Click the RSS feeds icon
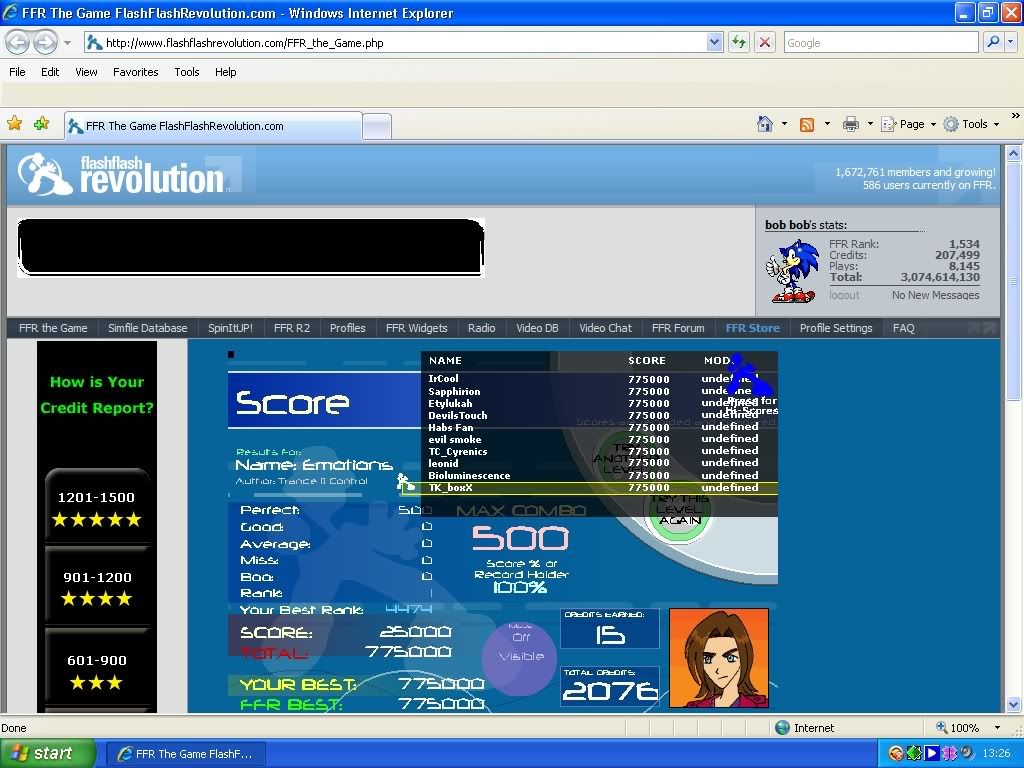Image resolution: width=1024 pixels, height=768 pixels. (807, 124)
